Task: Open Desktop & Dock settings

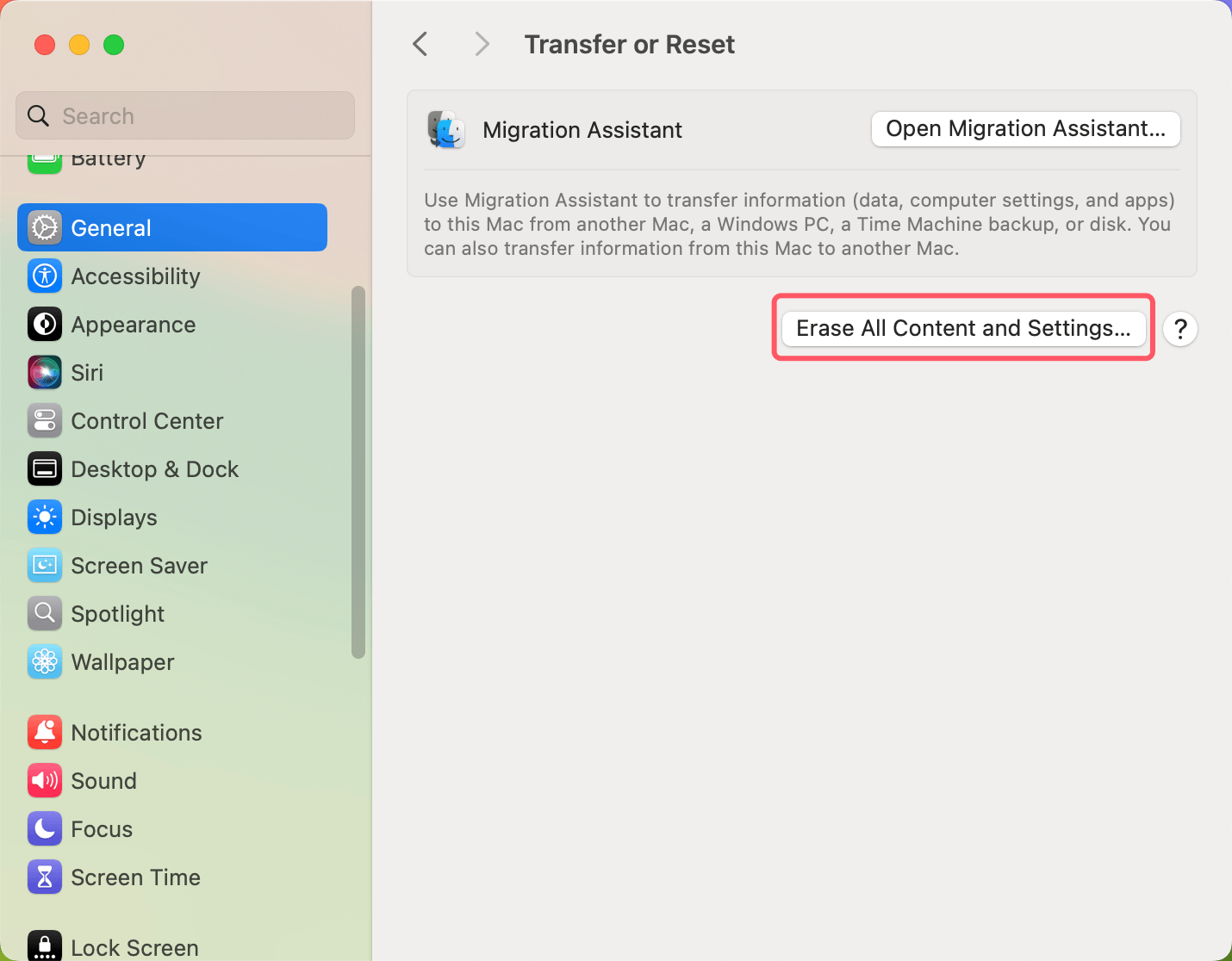Action: 155,469
